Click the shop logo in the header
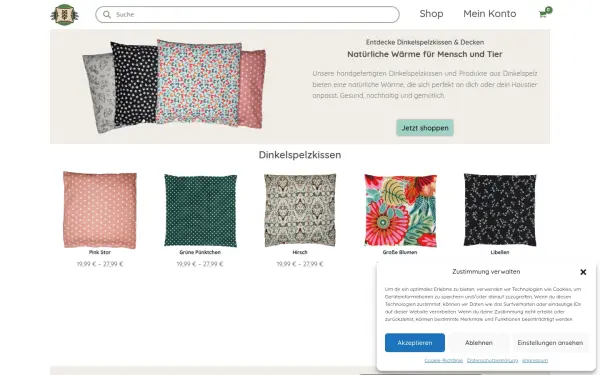The width and height of the screenshot is (600, 375). [65, 15]
